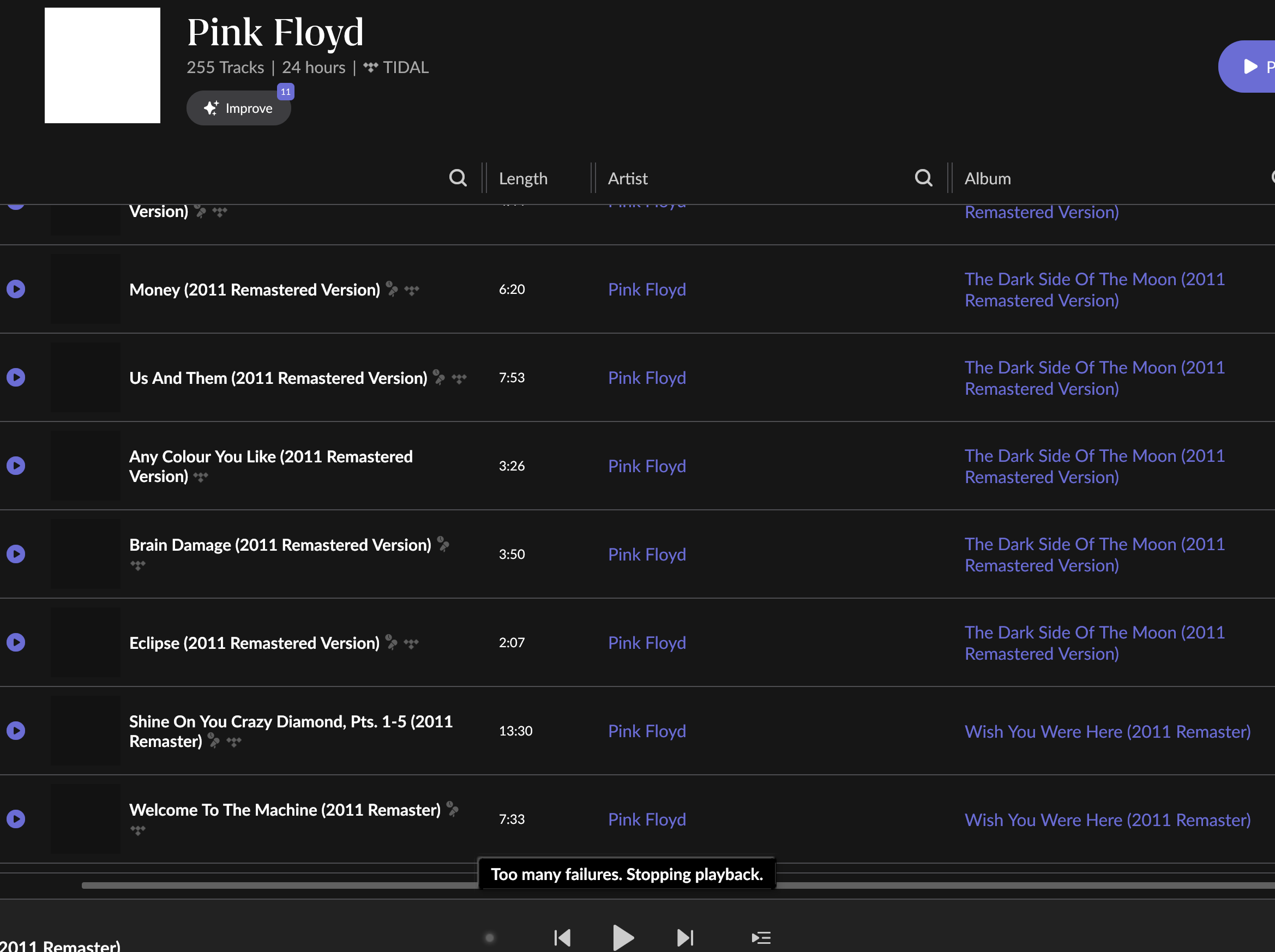Image resolution: width=1275 pixels, height=952 pixels.
Task: Click the 2:07 length cell
Action: 512,642
